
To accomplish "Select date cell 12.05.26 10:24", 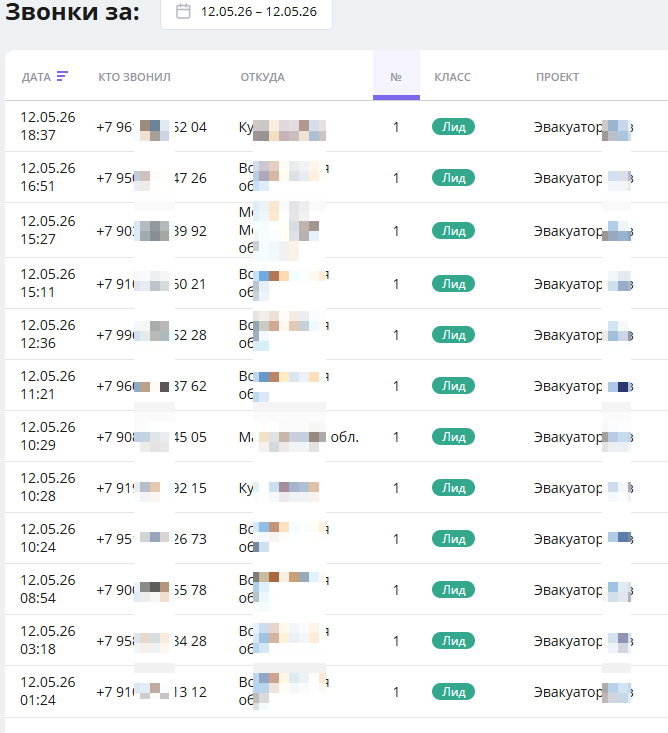I will [48, 538].
